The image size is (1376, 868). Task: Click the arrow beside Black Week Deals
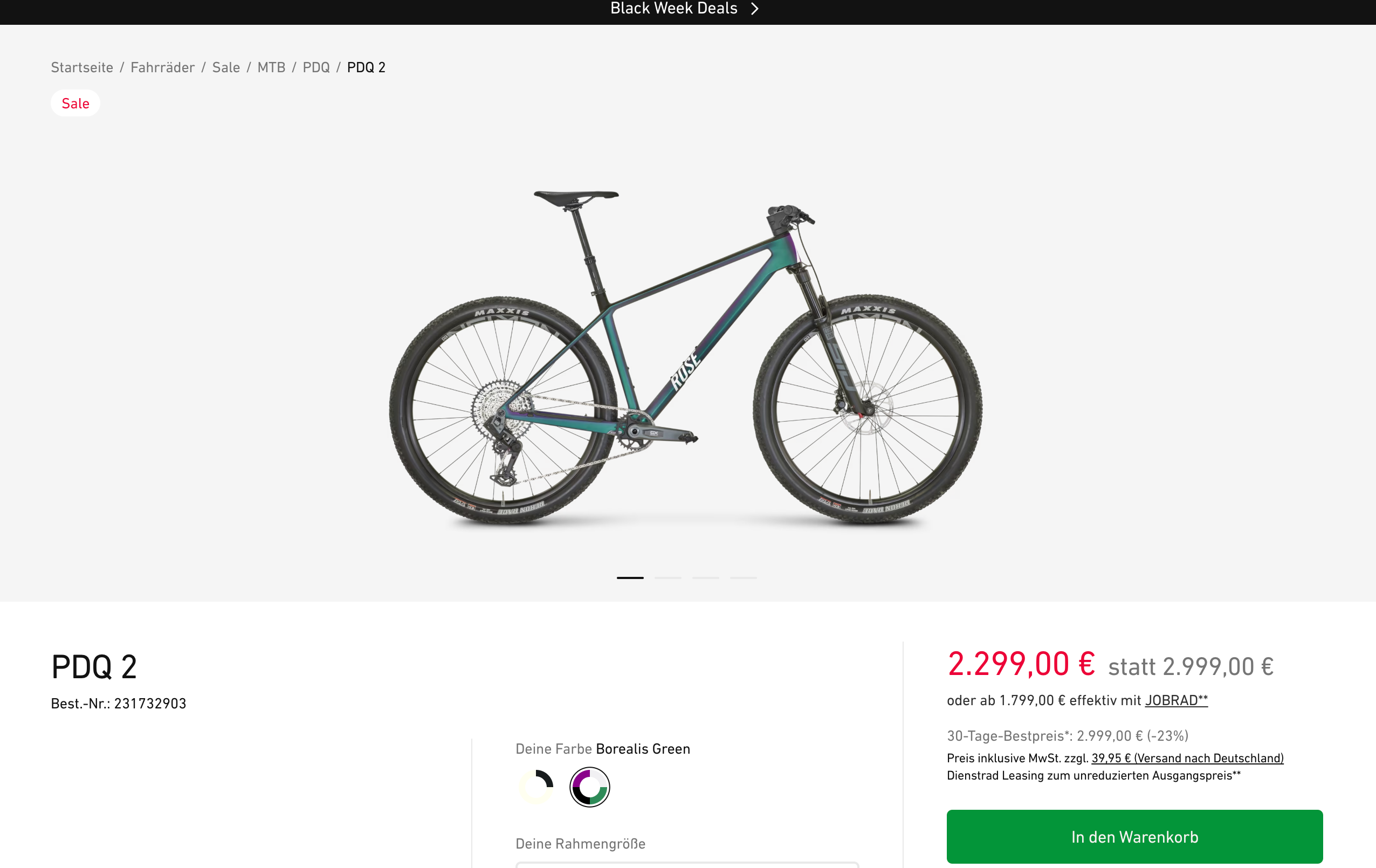coord(754,9)
